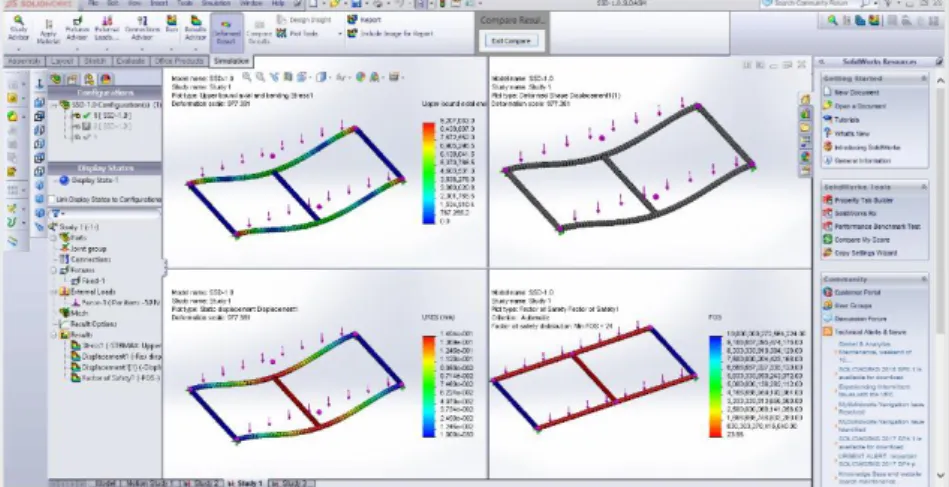Image resolution: width=949 pixels, height=487 pixels.
Task: Click the Run study icon
Action: click(172, 25)
